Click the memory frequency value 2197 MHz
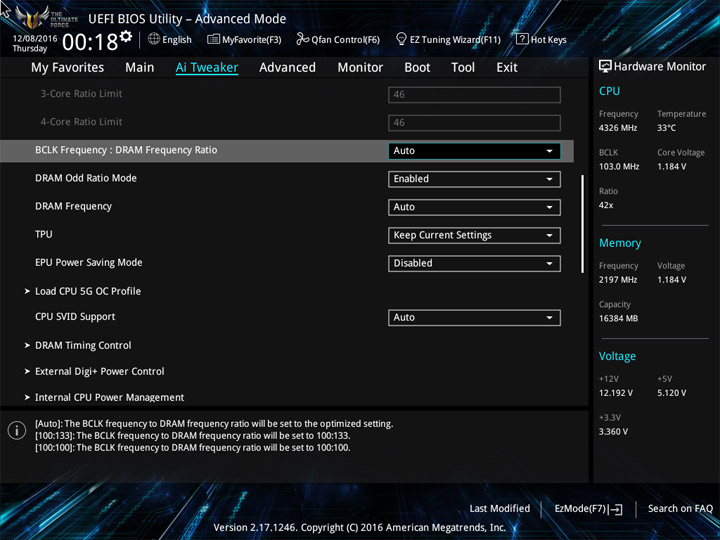The height and width of the screenshot is (540, 720). (x=618, y=280)
